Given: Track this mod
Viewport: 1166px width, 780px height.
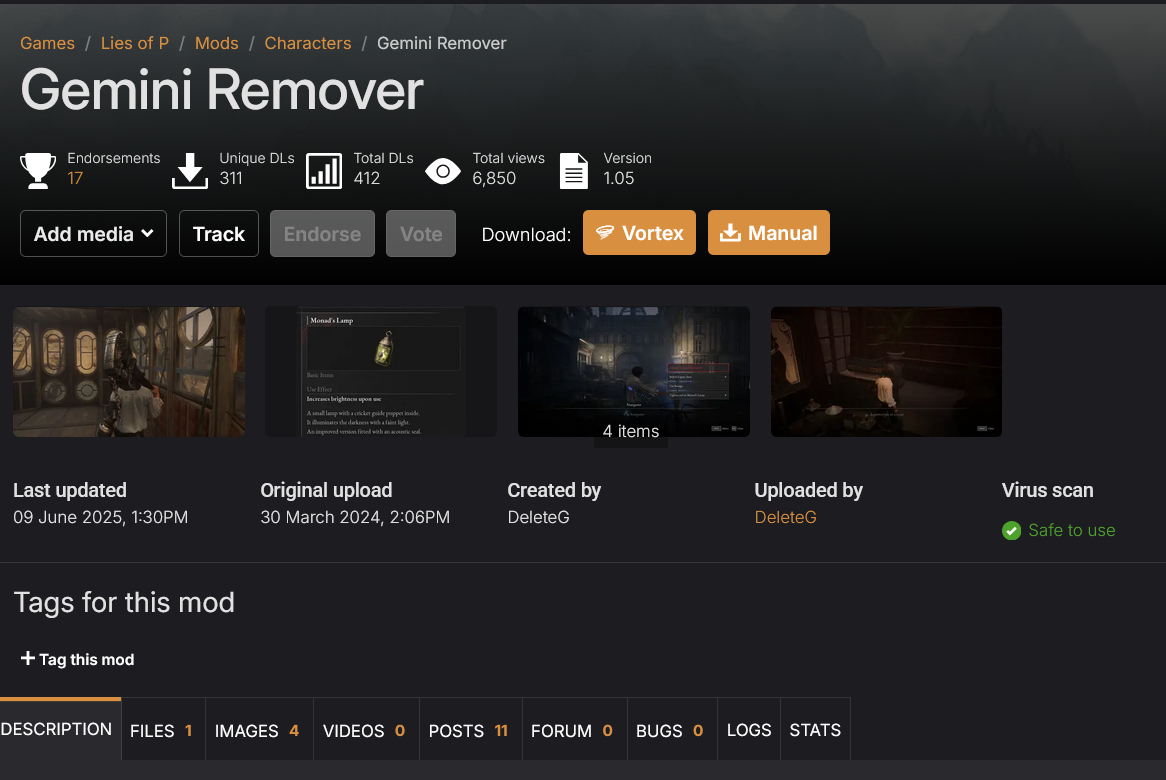Looking at the screenshot, I should pos(219,233).
